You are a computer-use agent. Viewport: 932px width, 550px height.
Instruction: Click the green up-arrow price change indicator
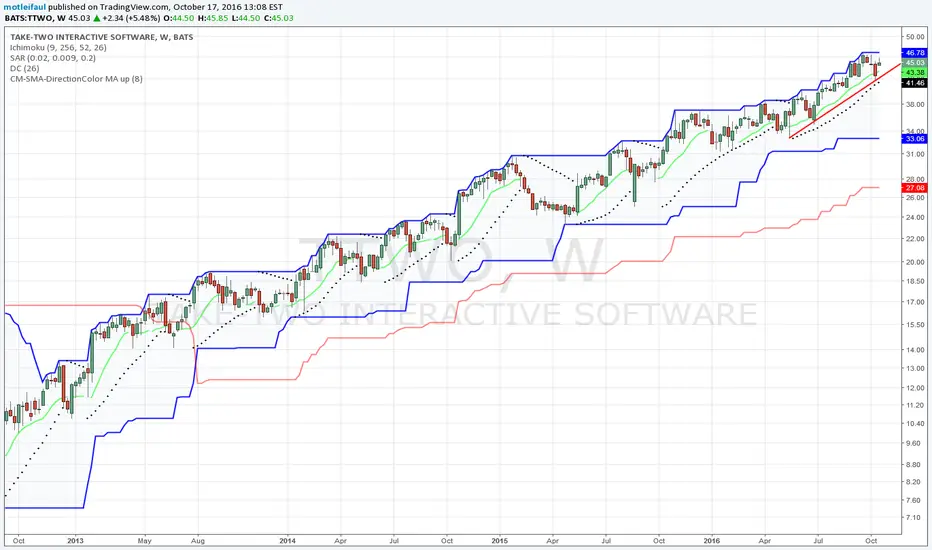[97, 18]
